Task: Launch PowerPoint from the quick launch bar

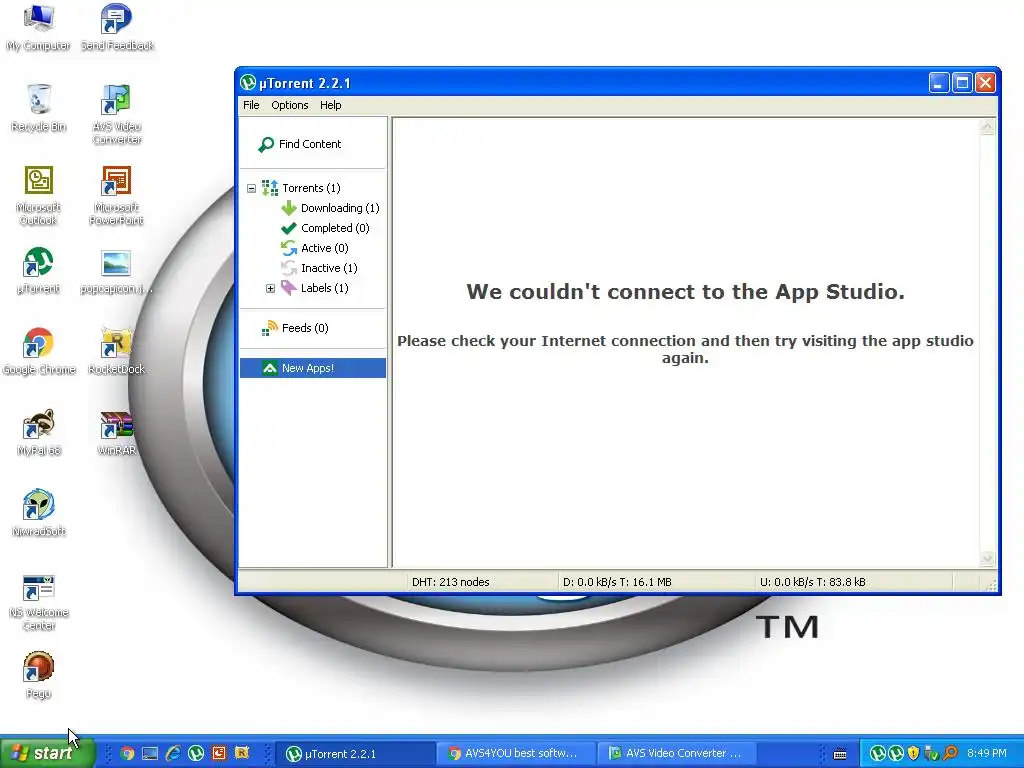Action: click(219, 754)
